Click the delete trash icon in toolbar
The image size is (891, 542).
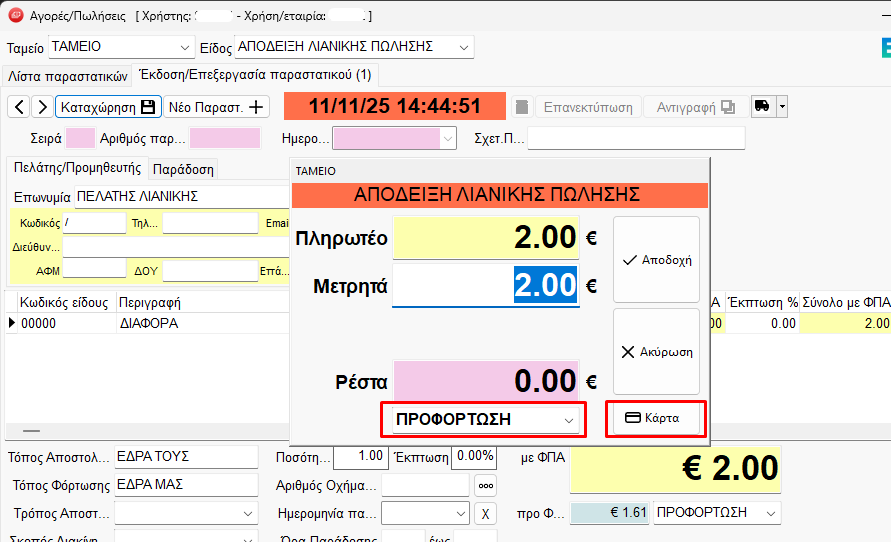521,107
